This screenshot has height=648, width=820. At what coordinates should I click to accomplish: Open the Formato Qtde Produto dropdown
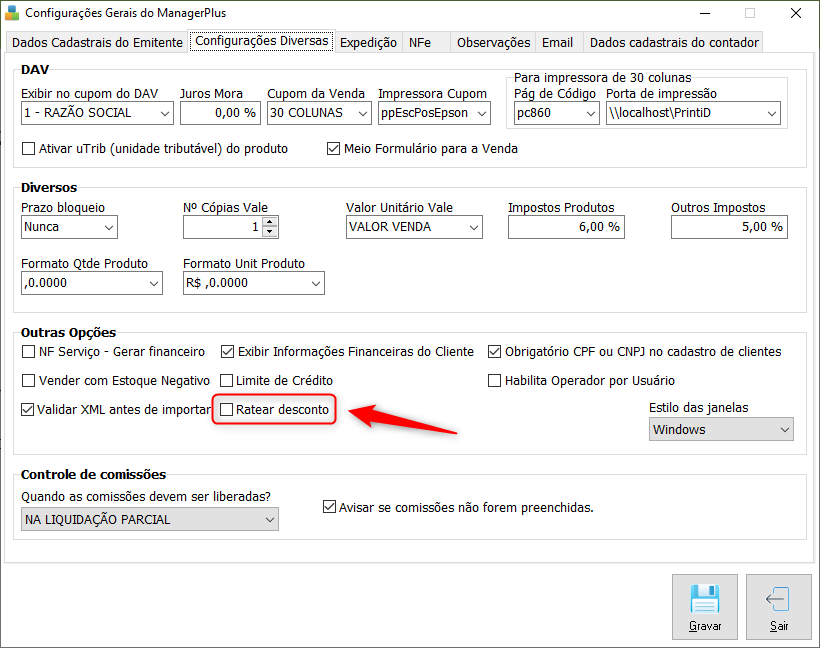[x=92, y=283]
